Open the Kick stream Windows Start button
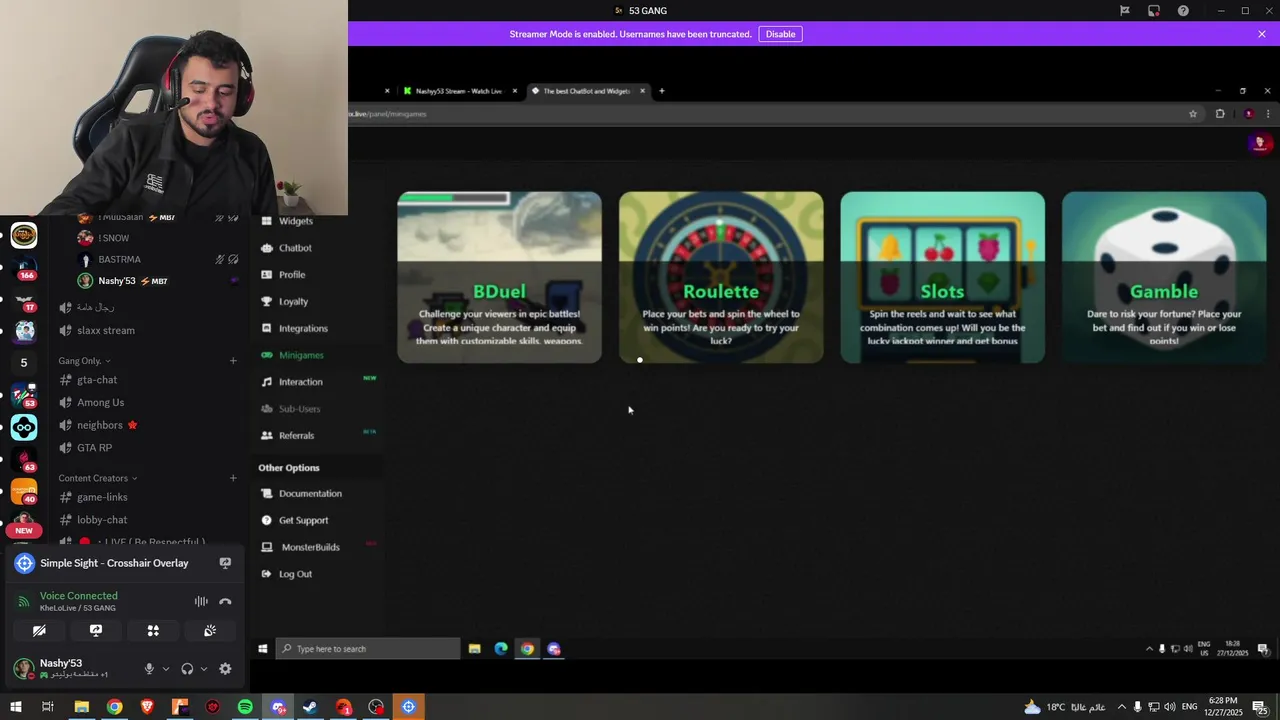 [263, 649]
